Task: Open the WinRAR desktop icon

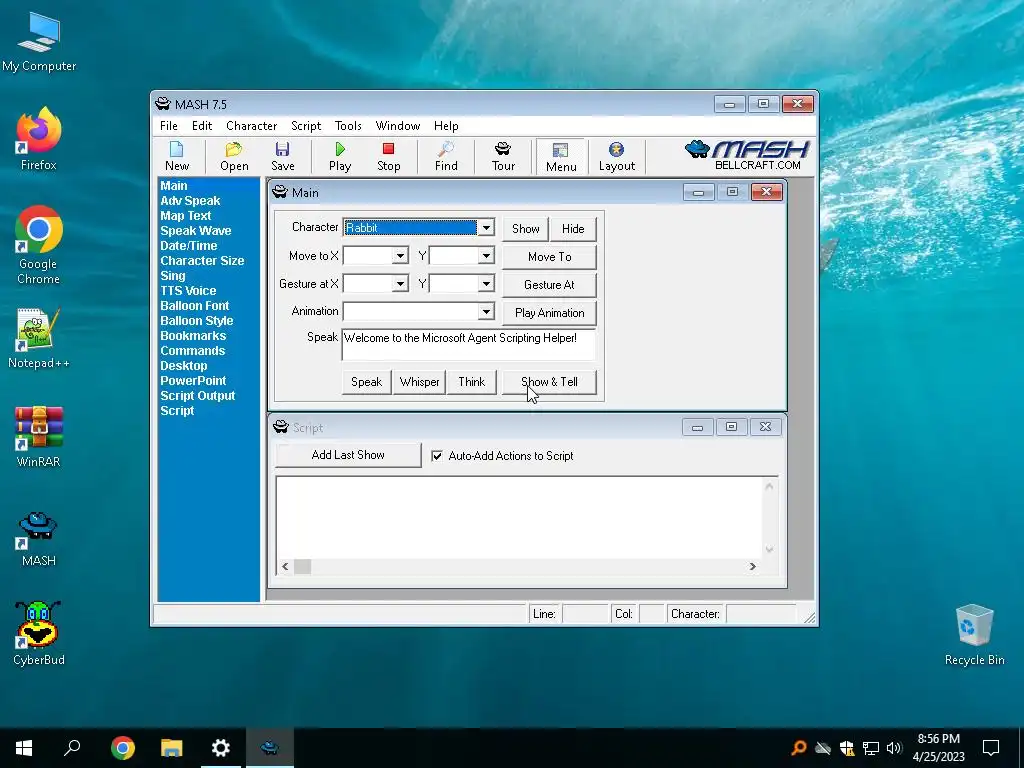Action: (x=39, y=437)
